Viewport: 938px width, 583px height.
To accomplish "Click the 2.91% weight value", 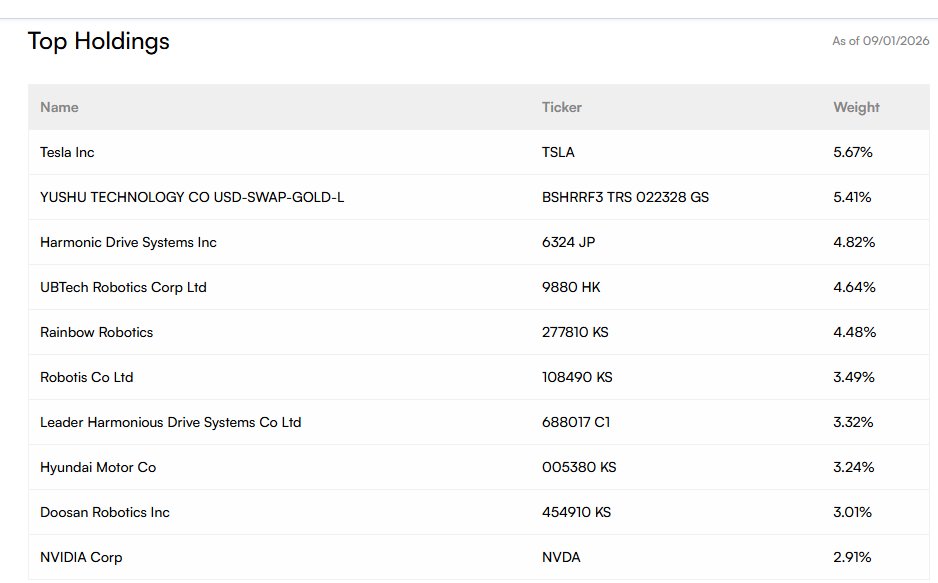I will pyautogui.click(x=852, y=557).
